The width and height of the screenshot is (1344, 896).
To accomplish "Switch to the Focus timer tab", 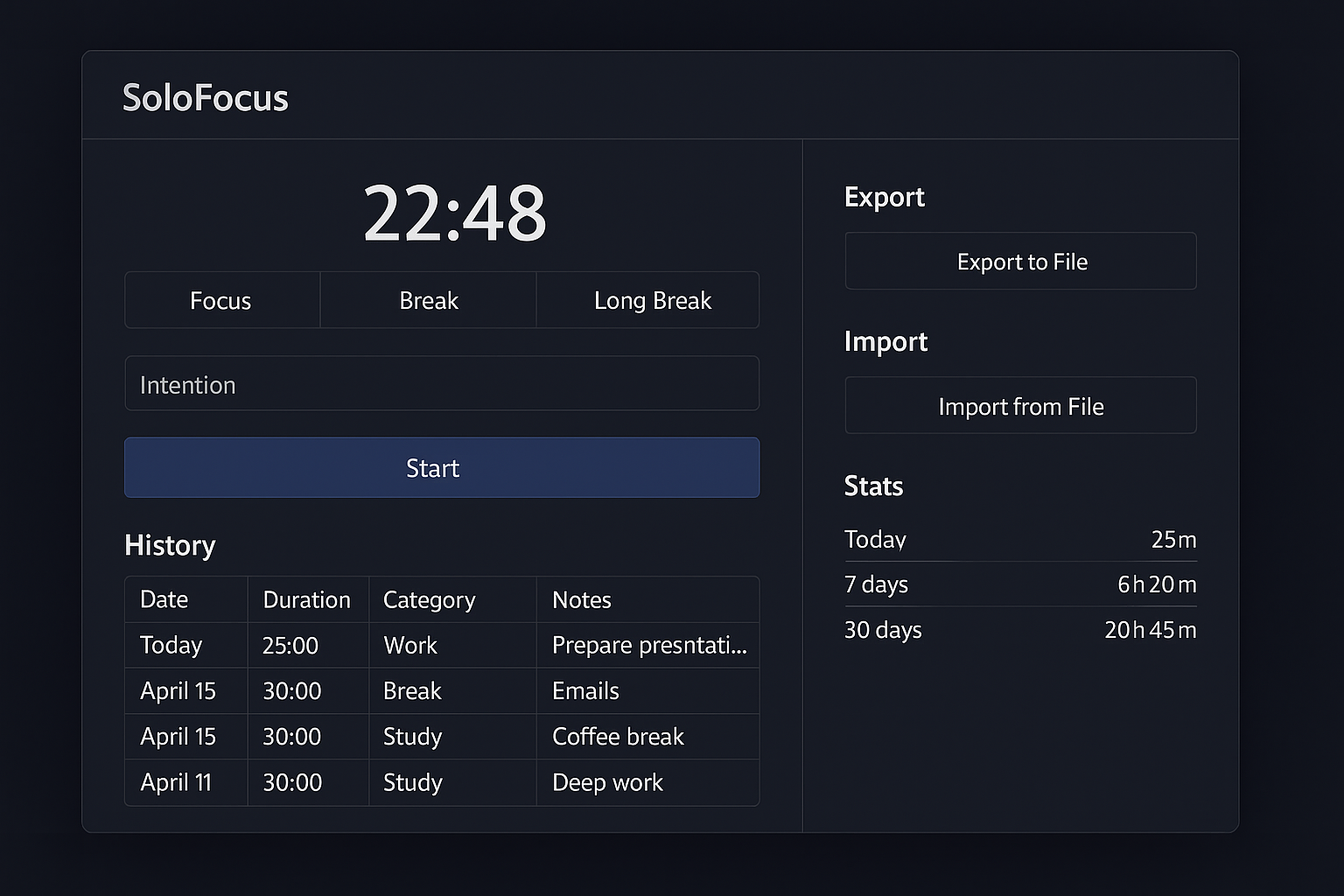I will click(221, 301).
